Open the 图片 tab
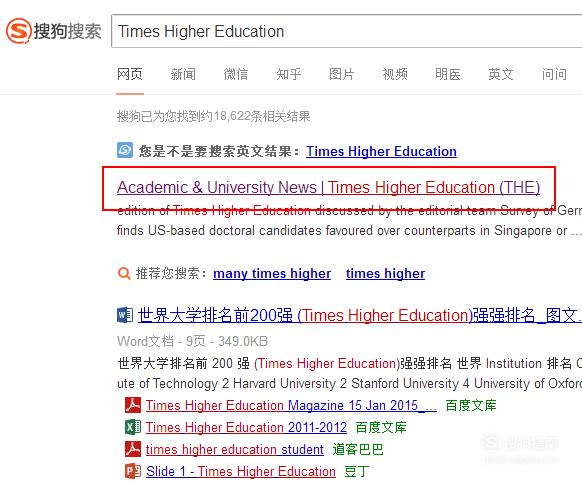This screenshot has height=489, width=582. click(341, 74)
